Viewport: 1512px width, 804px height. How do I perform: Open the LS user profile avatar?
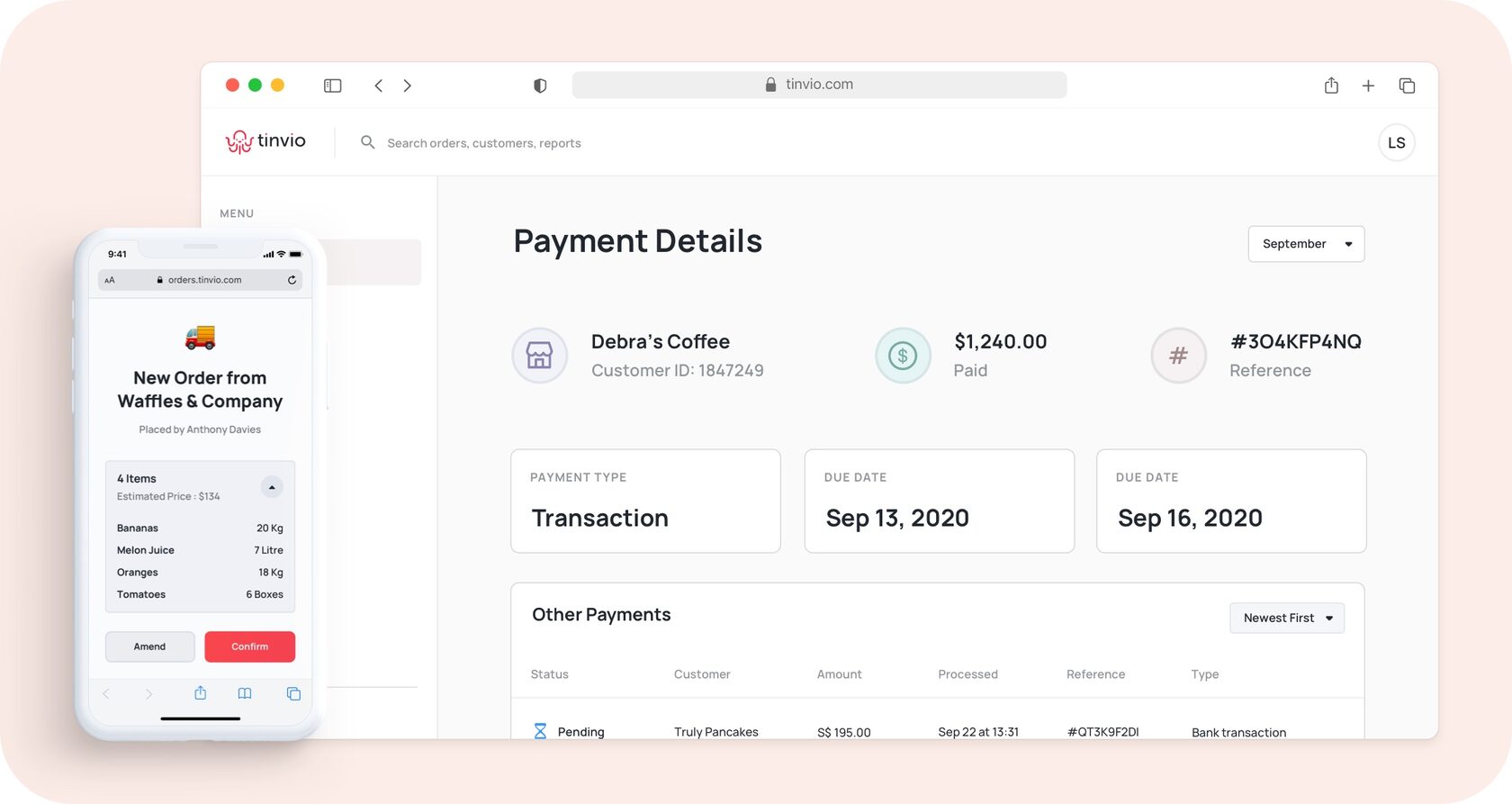(1396, 143)
